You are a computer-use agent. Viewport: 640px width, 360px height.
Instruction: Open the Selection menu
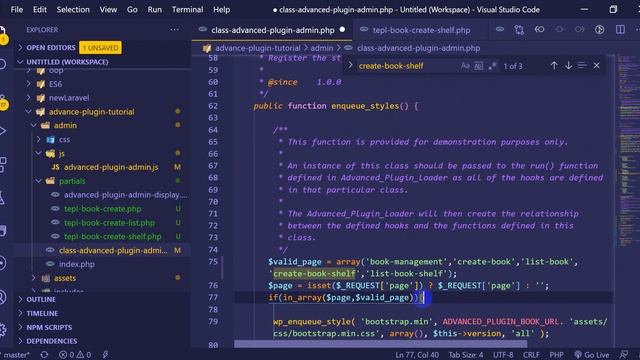tap(73, 9)
